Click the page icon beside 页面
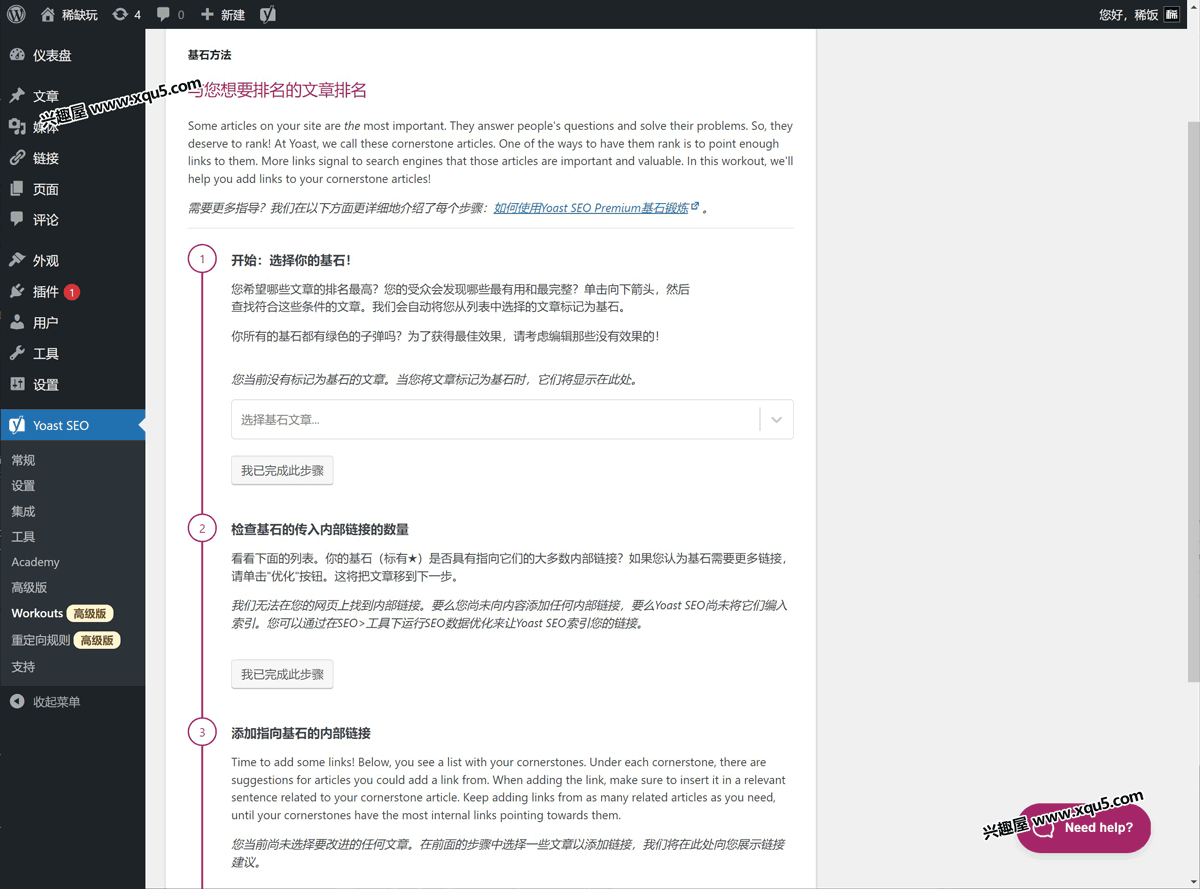The image size is (1200, 889). pyautogui.click(x=17, y=189)
